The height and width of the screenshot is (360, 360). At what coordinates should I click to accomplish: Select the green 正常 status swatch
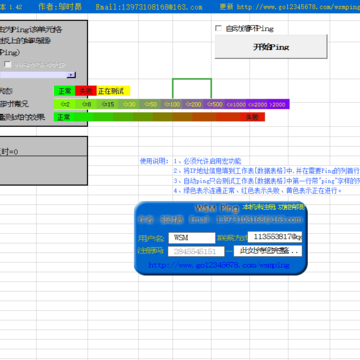(x=65, y=91)
